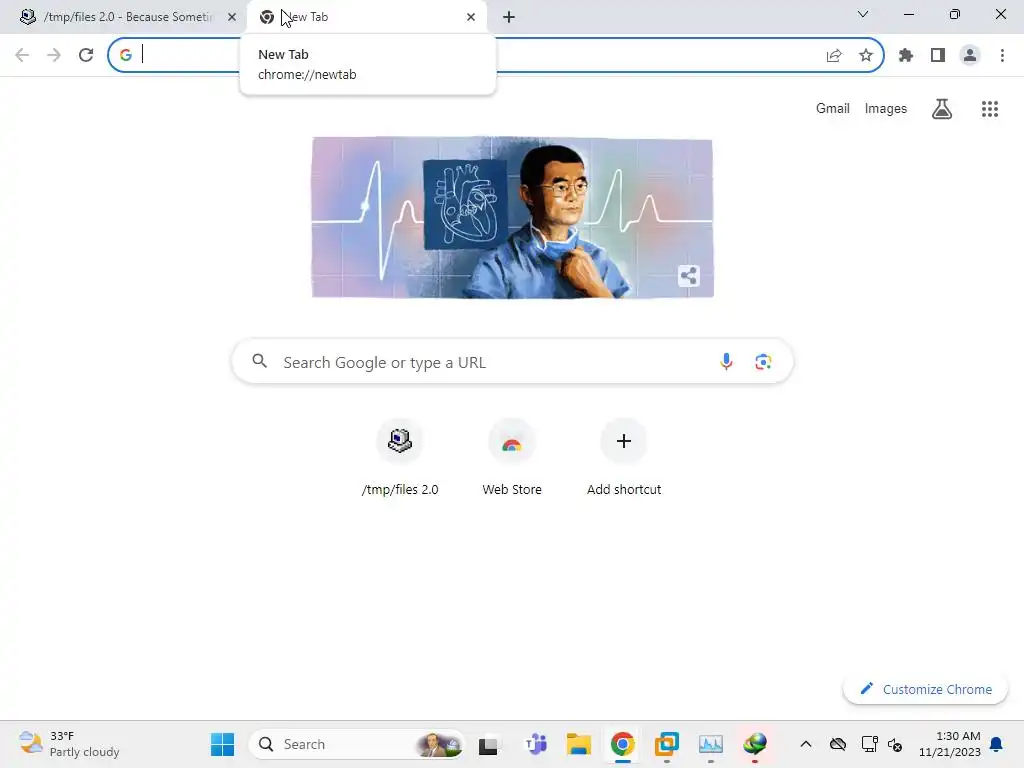Share this page from address bar
Image resolution: width=1024 pixels, height=768 pixels.
[x=834, y=56]
